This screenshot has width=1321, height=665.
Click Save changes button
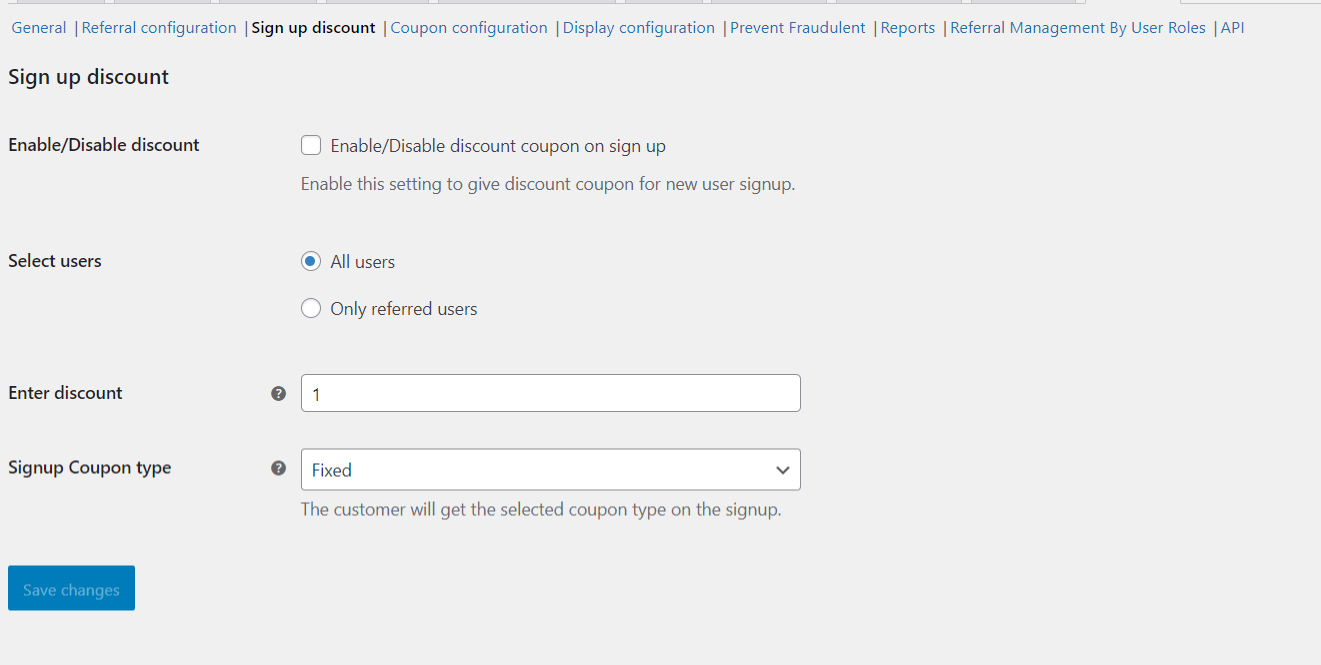coord(71,588)
